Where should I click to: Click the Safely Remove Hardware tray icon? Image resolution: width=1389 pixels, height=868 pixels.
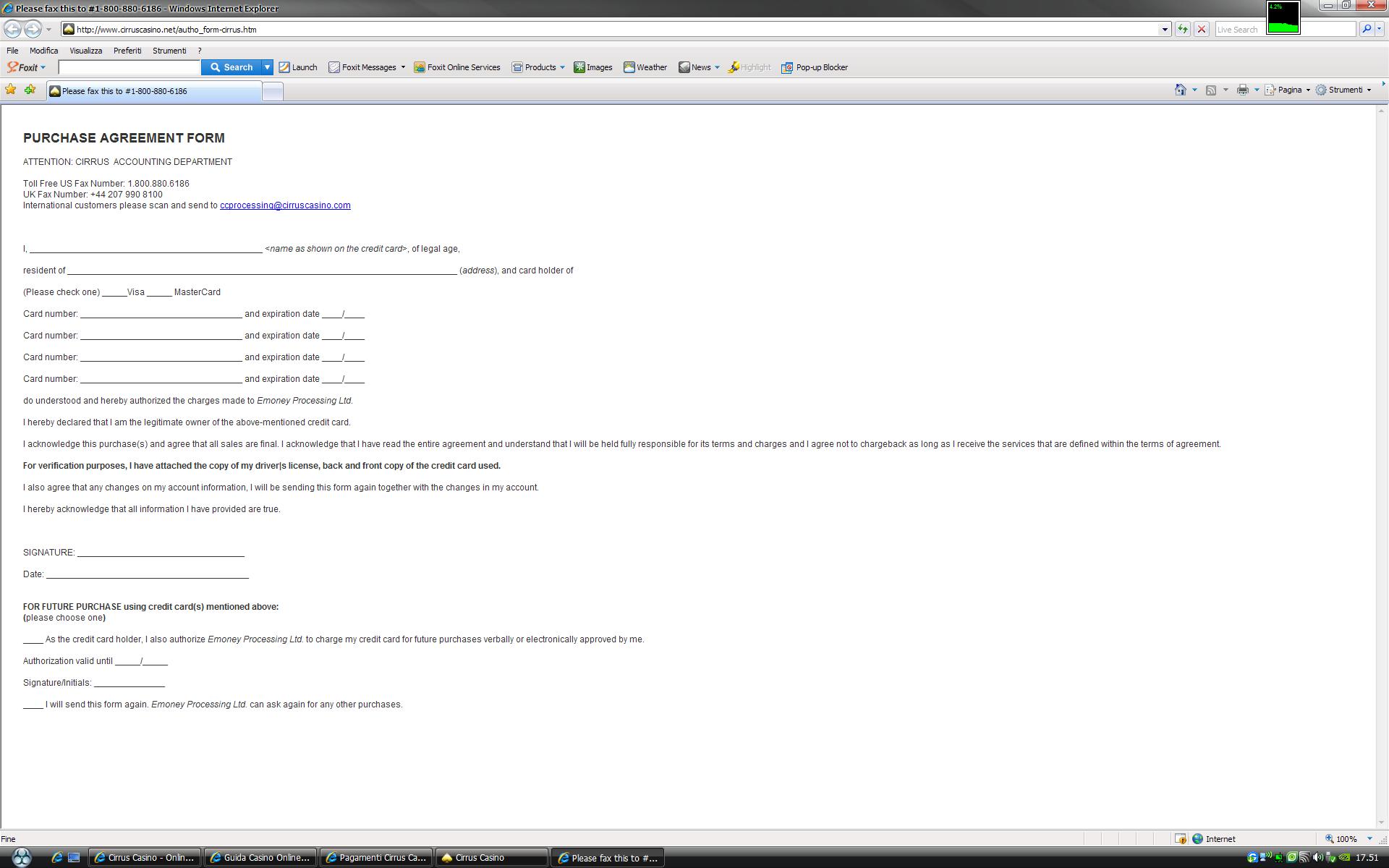click(x=1330, y=858)
